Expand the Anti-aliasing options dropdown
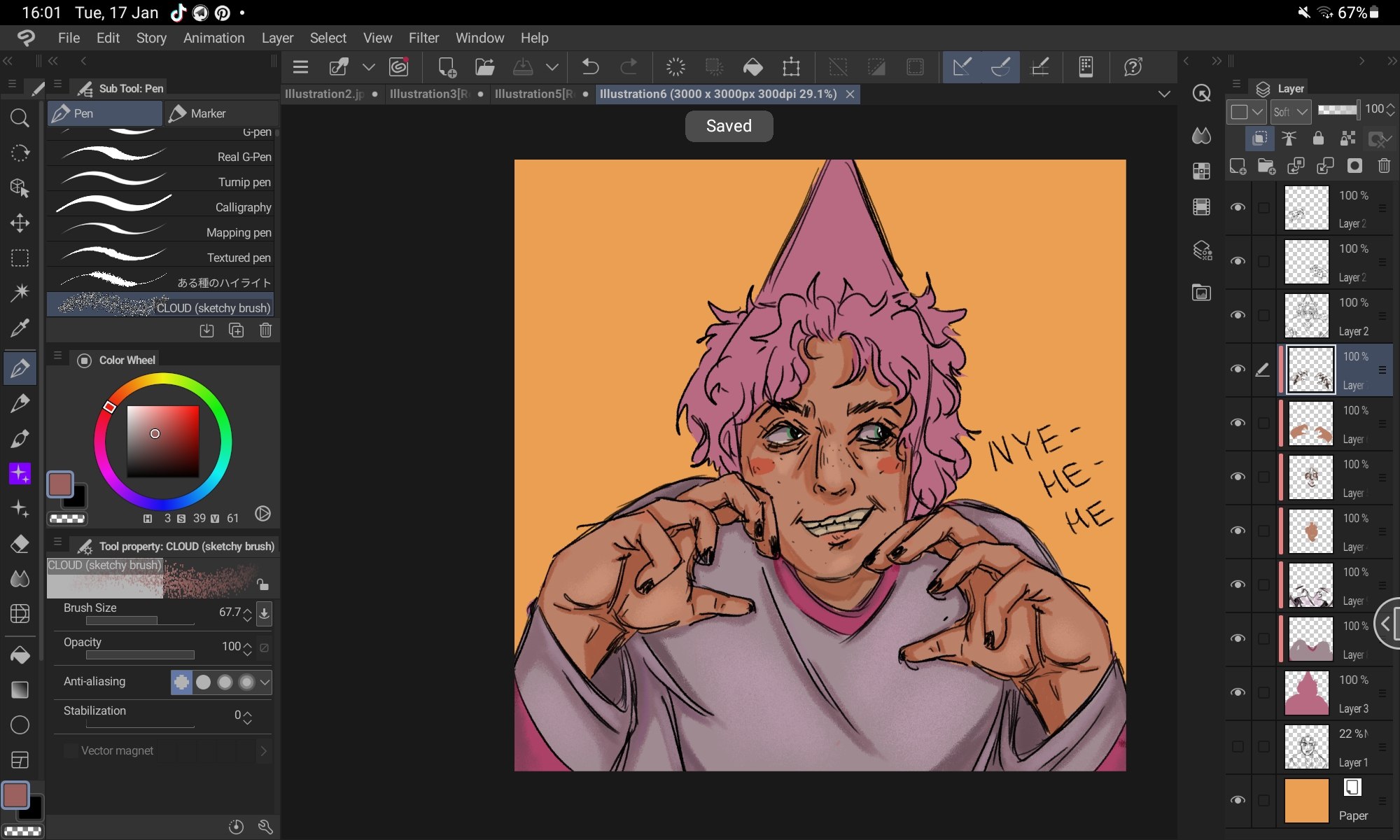This screenshot has height=840, width=1400. 265,682
